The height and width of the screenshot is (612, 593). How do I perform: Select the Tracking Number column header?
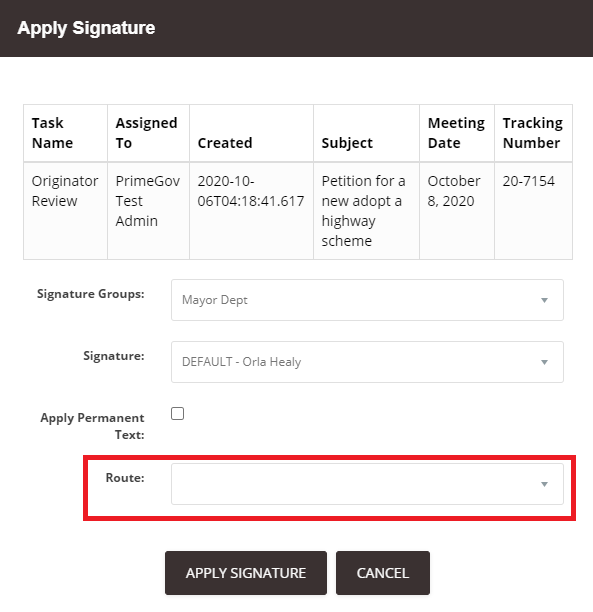[x=534, y=133]
